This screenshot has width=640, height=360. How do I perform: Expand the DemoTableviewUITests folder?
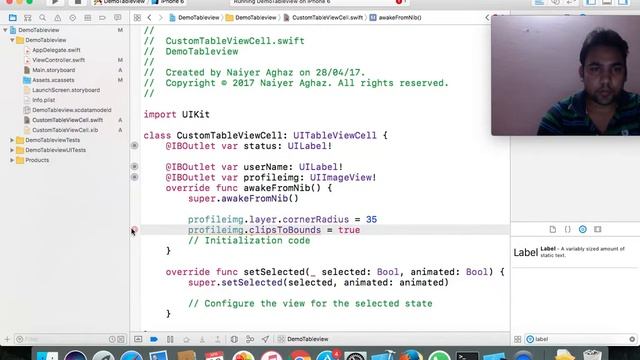click(12, 150)
